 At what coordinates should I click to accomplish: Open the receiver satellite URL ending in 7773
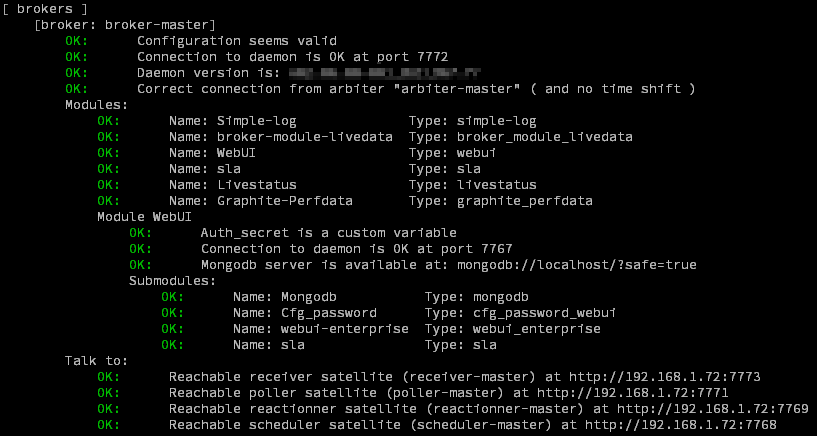(x=665, y=377)
